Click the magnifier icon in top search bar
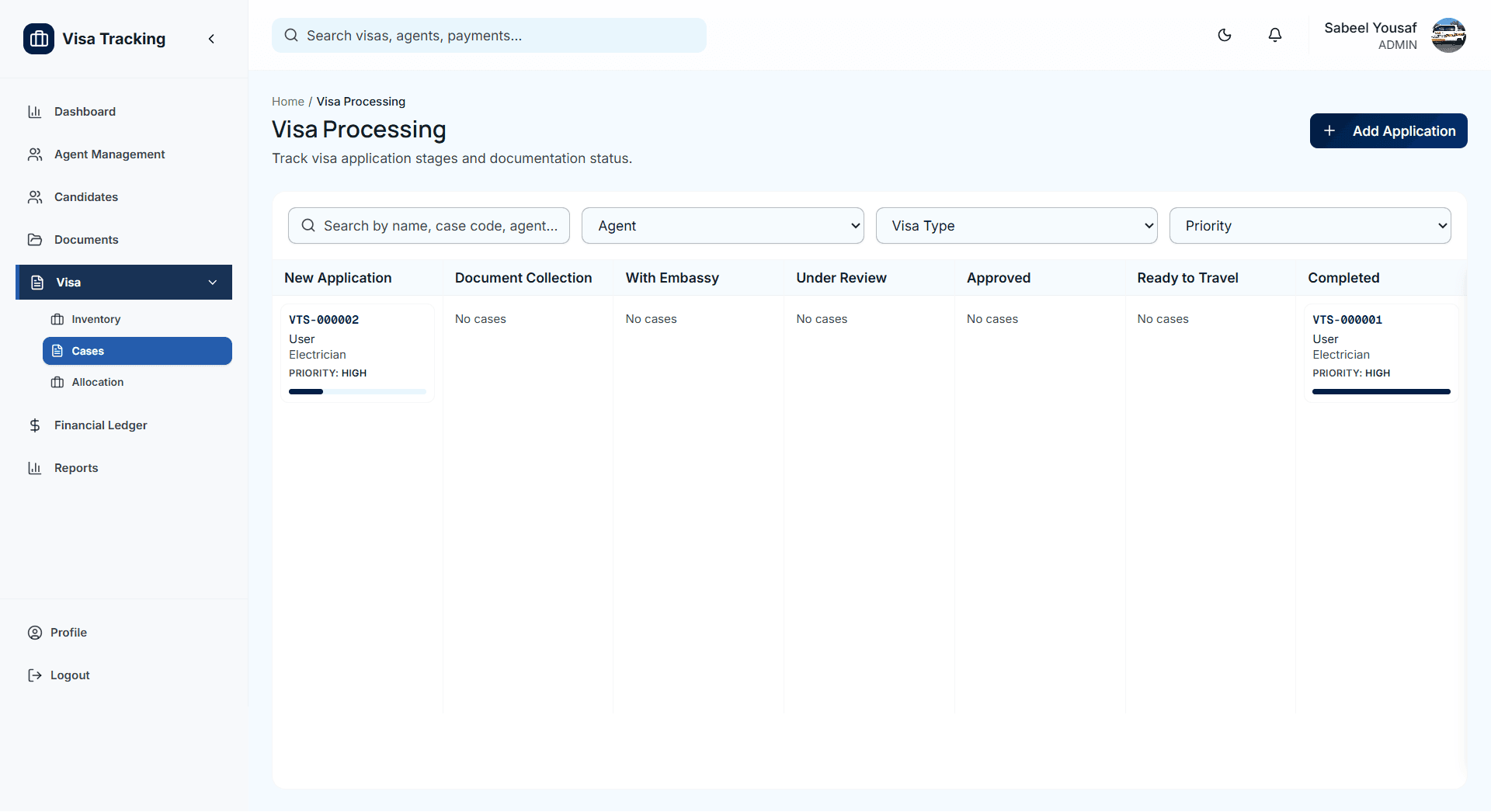 click(x=291, y=35)
